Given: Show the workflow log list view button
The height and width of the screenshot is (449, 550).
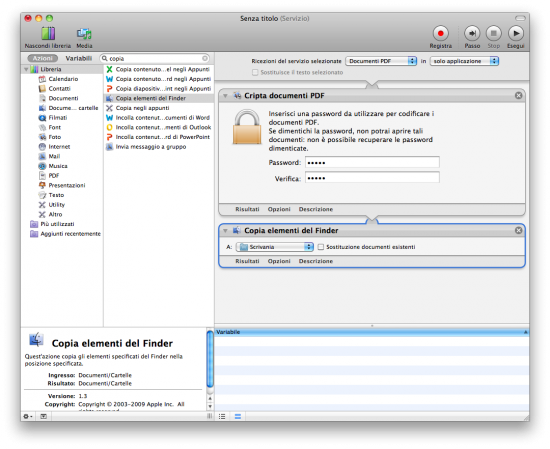Looking at the screenshot, I should (x=222, y=416).
